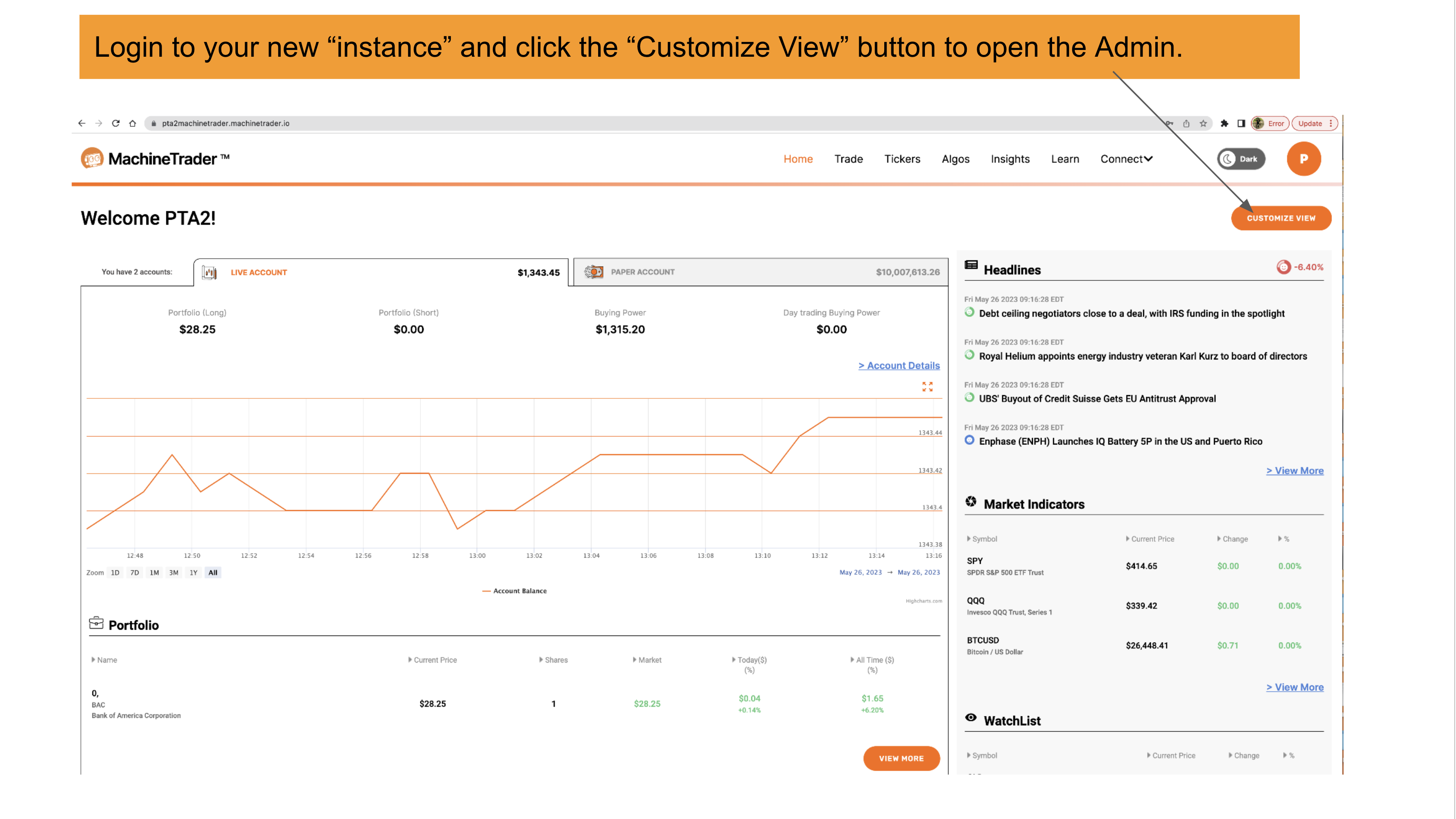
Task: Click the browser share icon
Action: point(1186,123)
